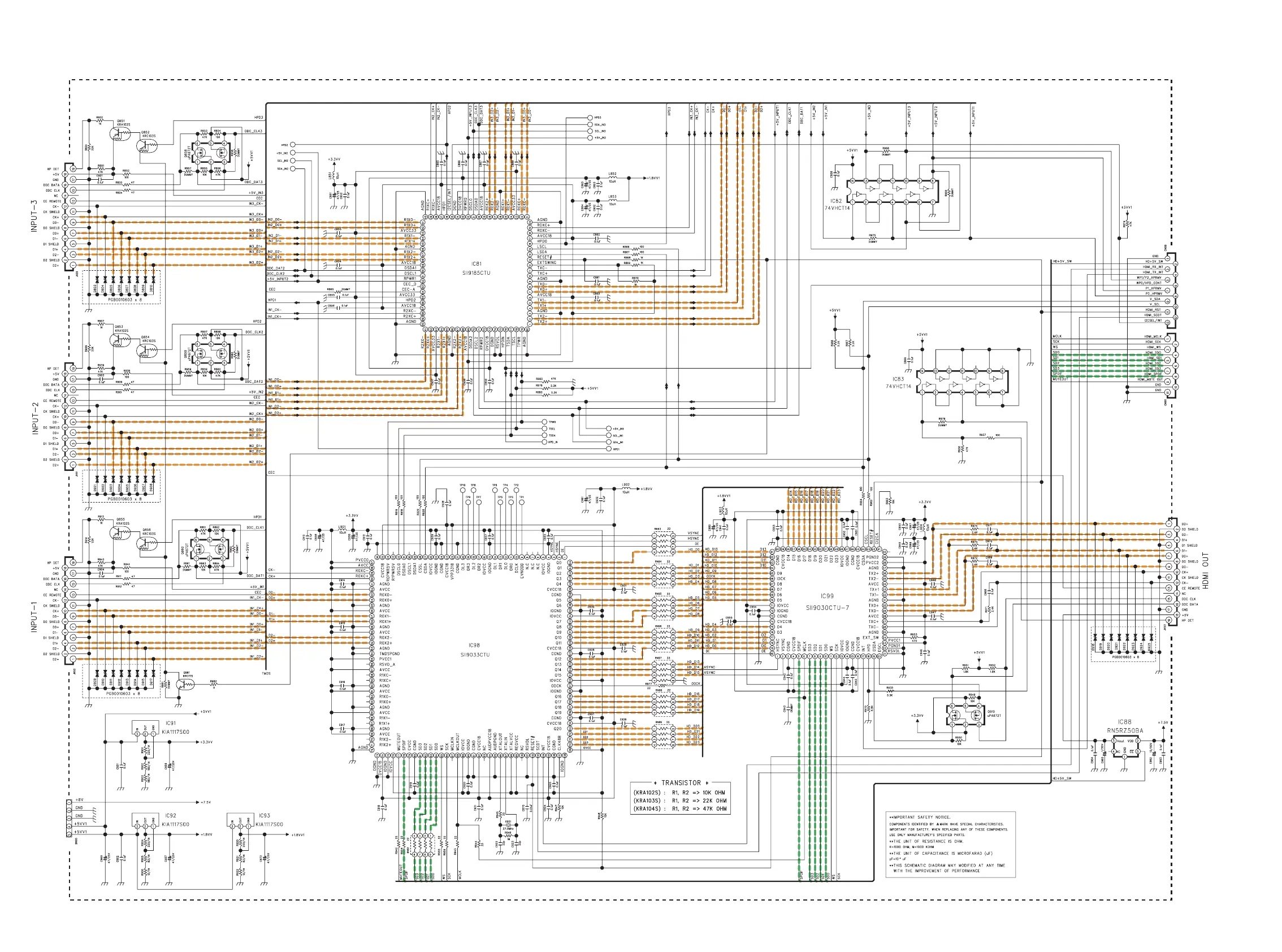Screen dimensions: 1282x952
Task: Click the INPUT-3 connector label
Action: click(x=34, y=216)
